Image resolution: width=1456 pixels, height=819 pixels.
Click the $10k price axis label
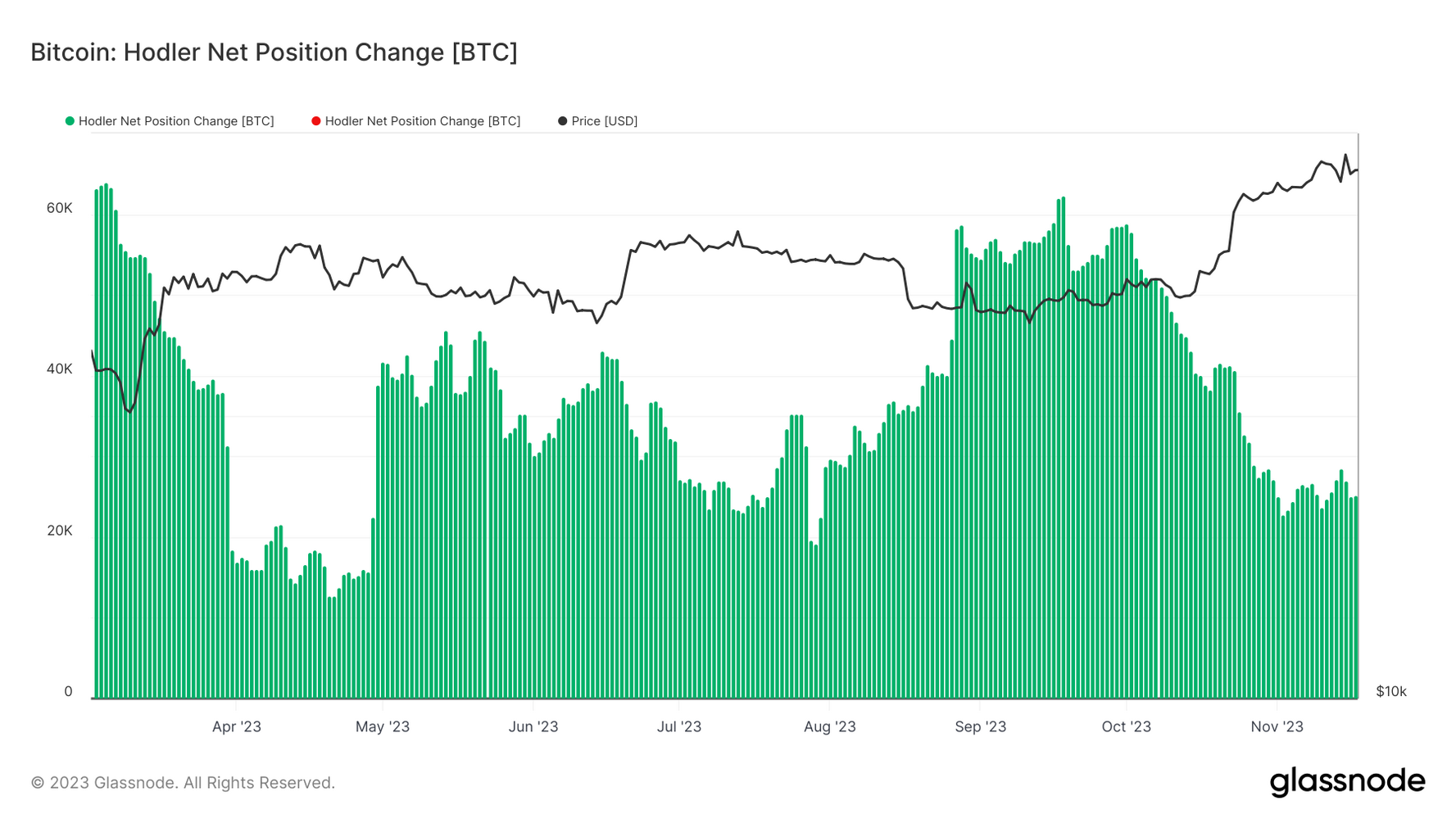1391,691
